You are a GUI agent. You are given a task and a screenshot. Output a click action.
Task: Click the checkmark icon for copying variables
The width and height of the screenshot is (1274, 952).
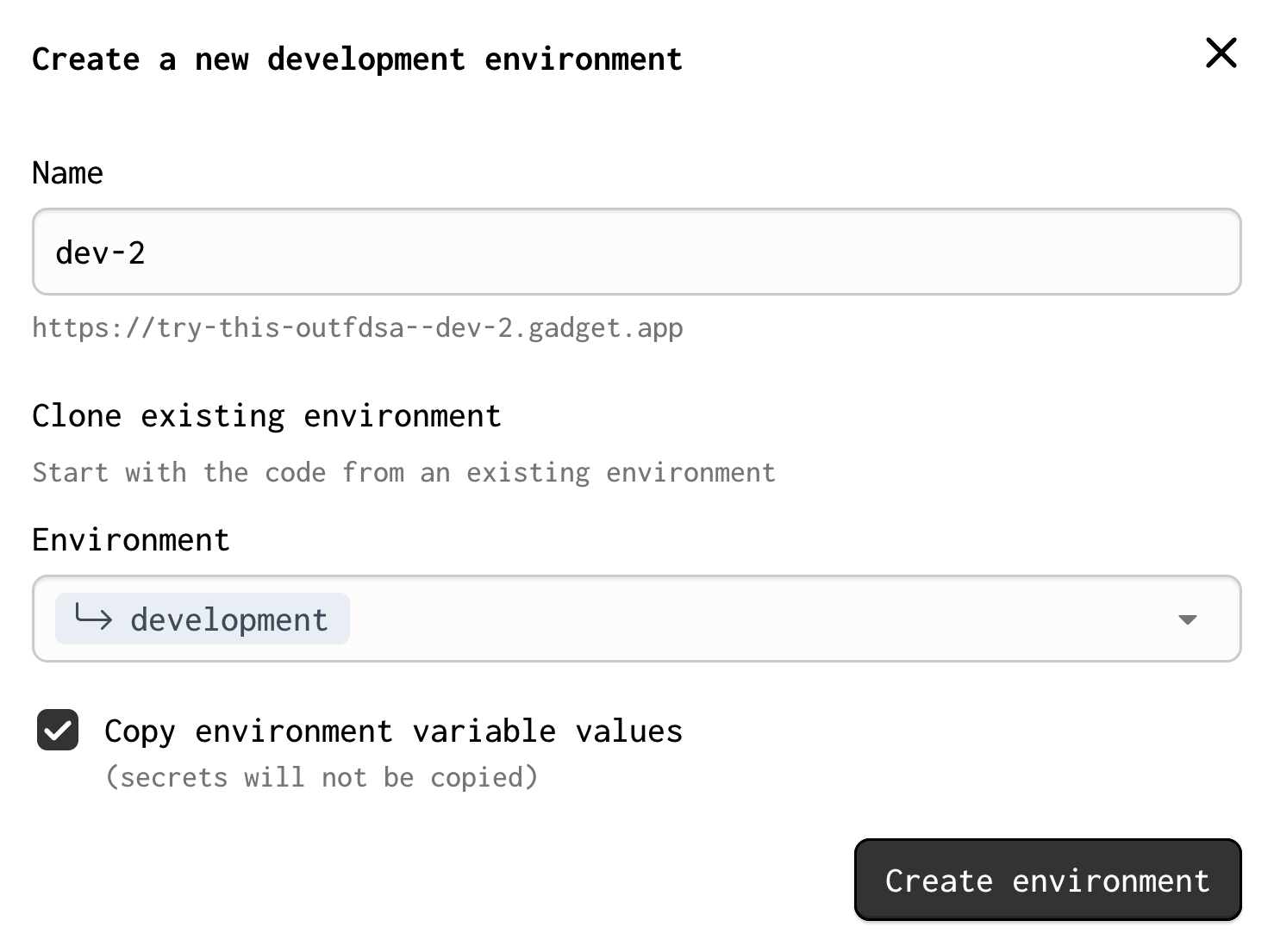58,731
